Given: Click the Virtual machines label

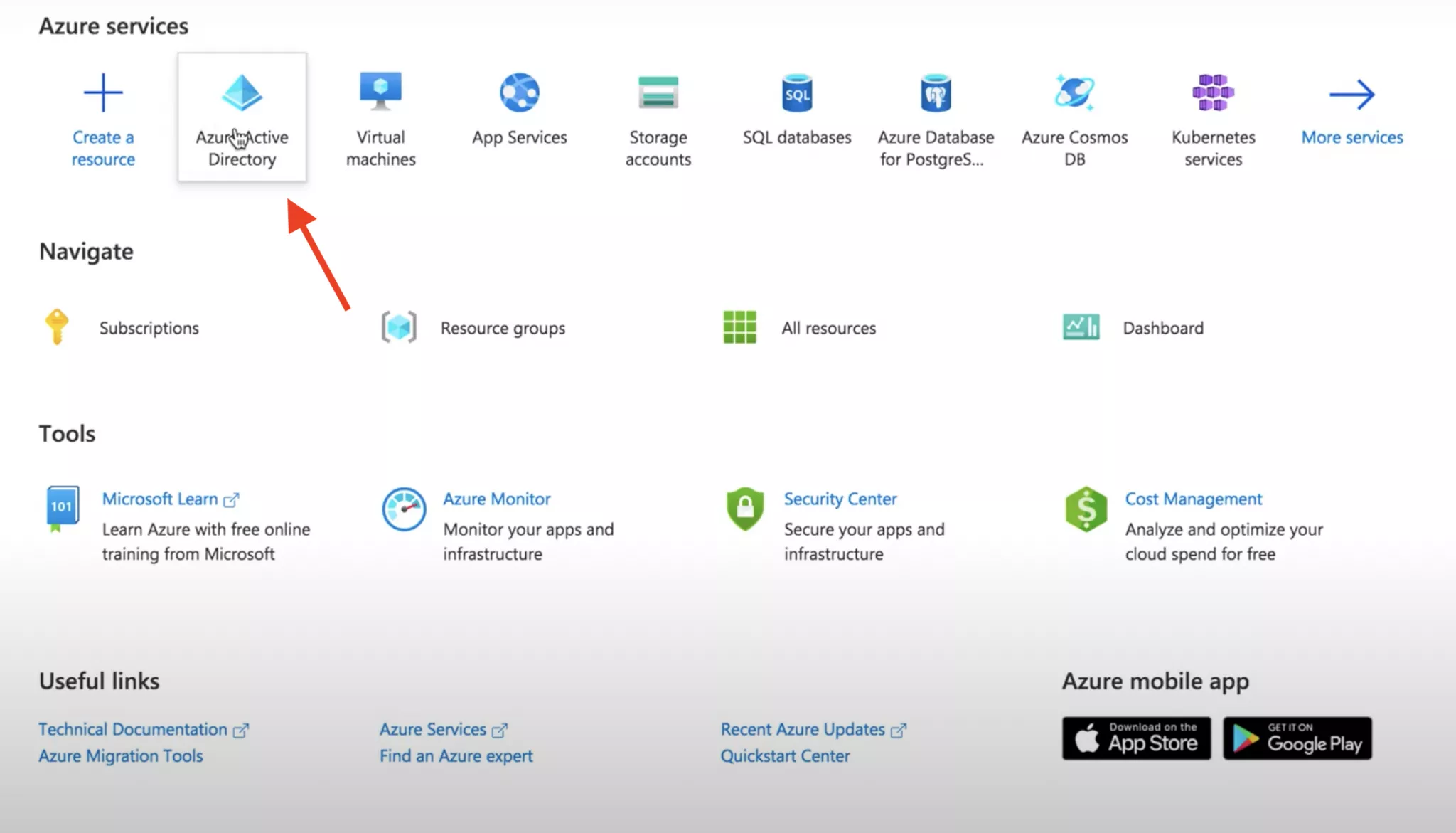Looking at the screenshot, I should 380,148.
